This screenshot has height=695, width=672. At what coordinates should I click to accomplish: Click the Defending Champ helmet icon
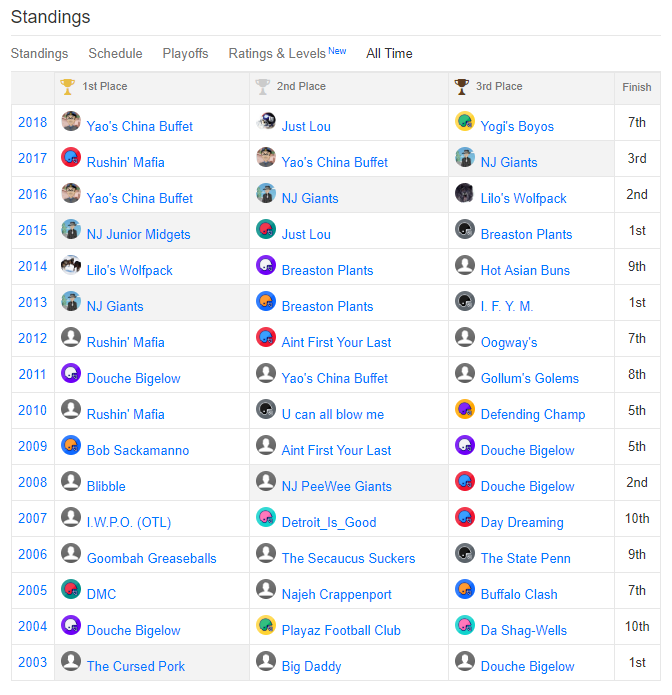pos(465,409)
